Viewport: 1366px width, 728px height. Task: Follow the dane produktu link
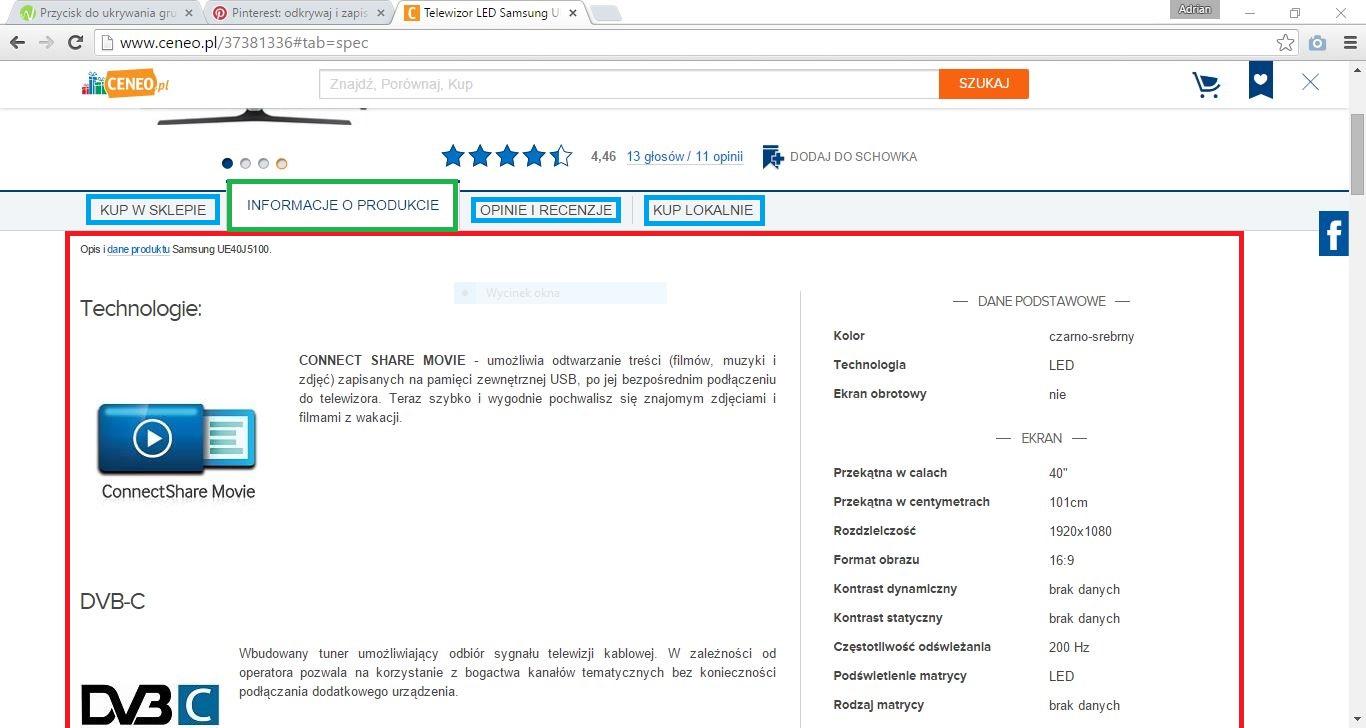(x=138, y=249)
